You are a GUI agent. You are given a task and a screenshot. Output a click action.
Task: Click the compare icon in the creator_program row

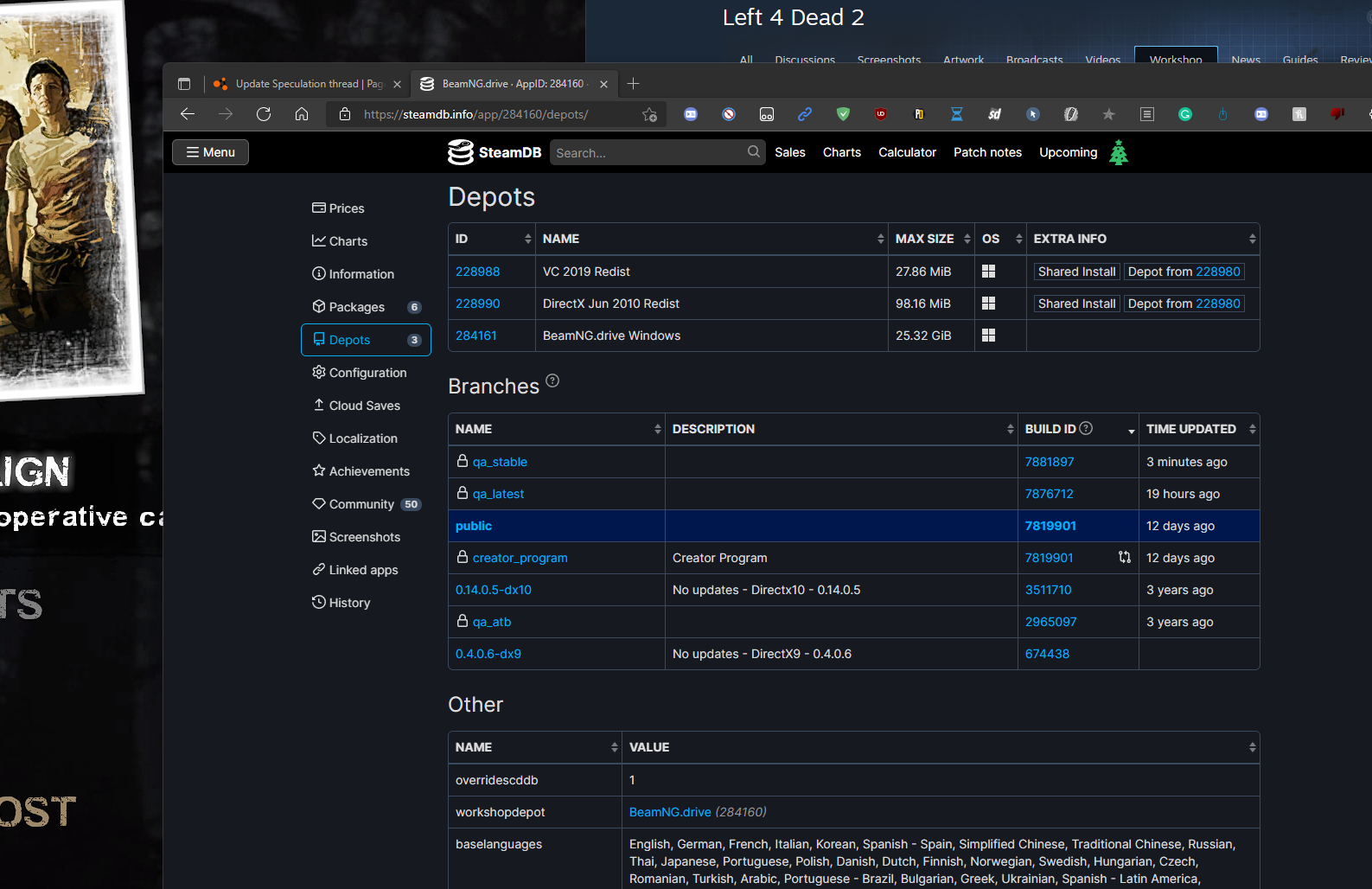[x=1125, y=558]
